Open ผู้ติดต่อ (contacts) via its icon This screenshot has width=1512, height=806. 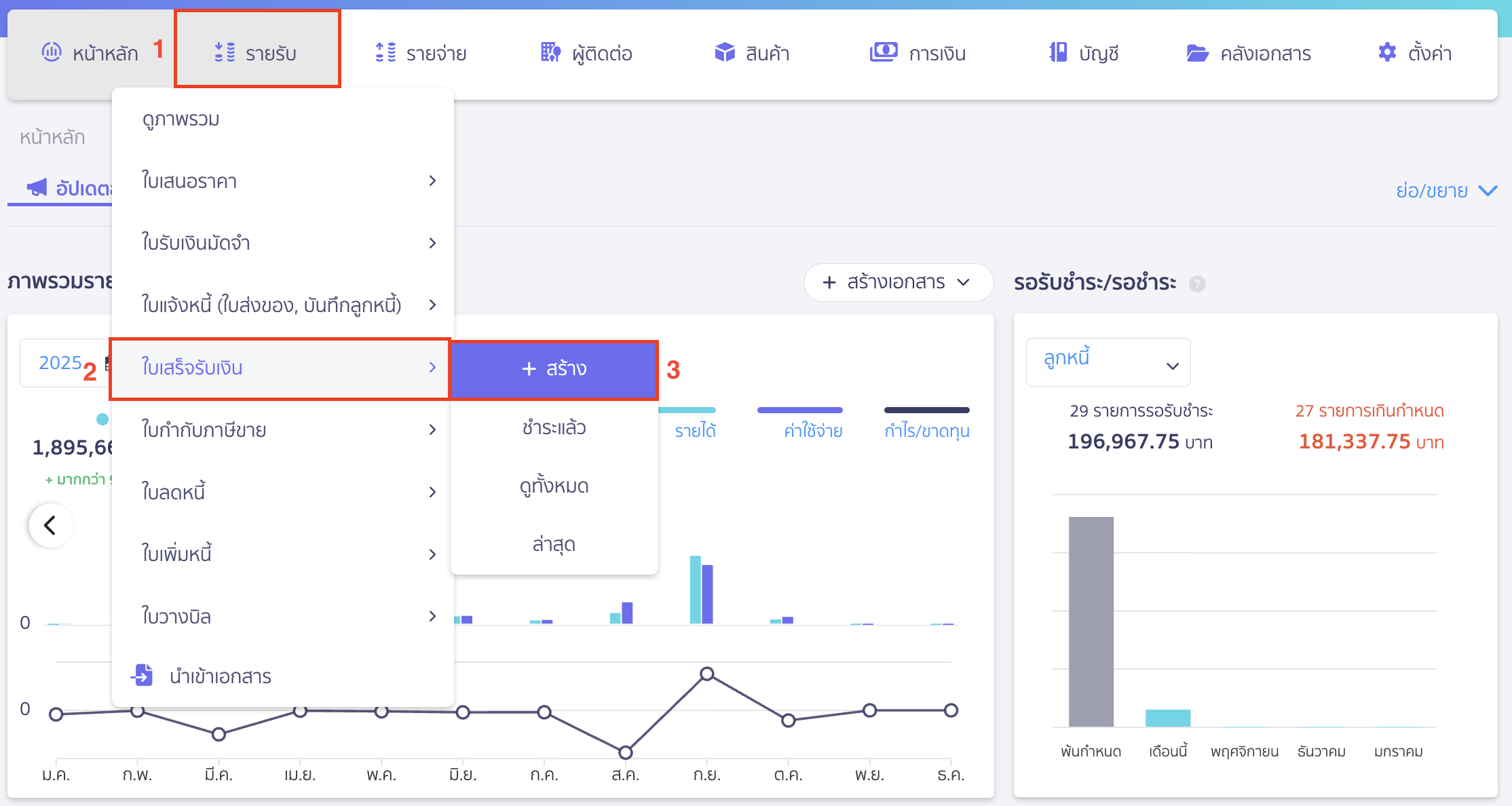[550, 52]
